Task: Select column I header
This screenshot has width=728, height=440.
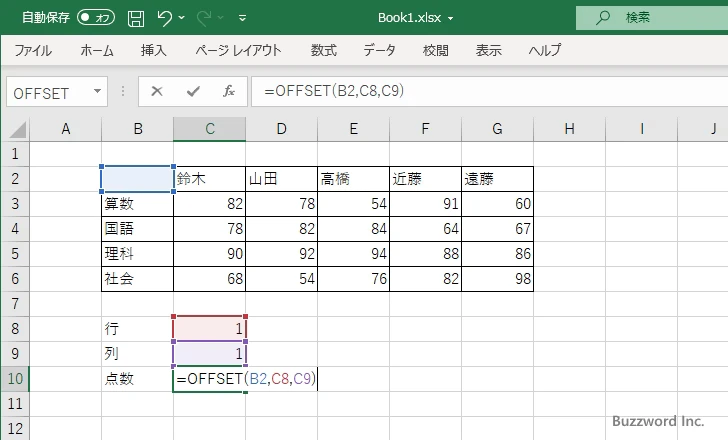Action: (641, 129)
